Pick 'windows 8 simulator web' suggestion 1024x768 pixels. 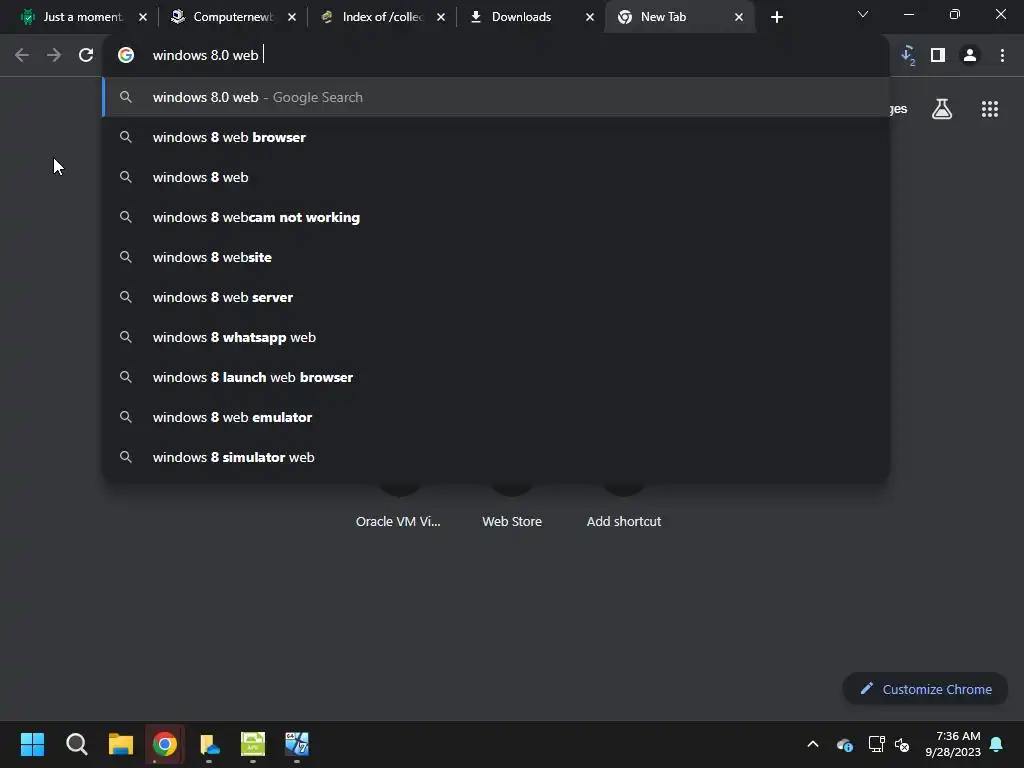[496, 457]
